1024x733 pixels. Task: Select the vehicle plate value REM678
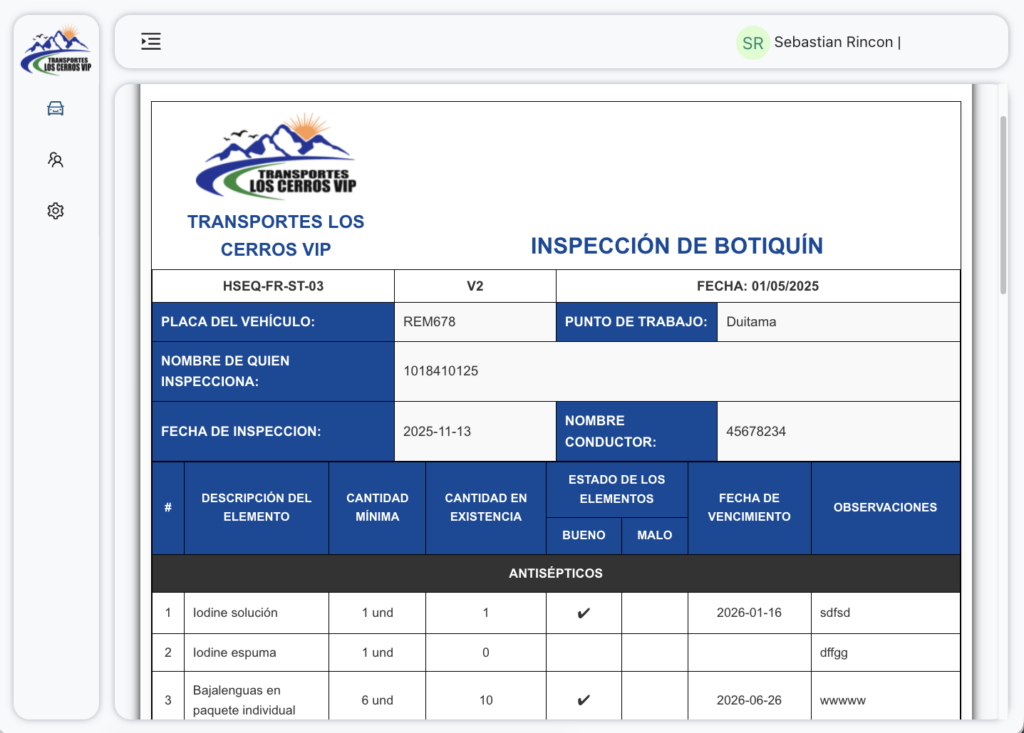pos(430,322)
